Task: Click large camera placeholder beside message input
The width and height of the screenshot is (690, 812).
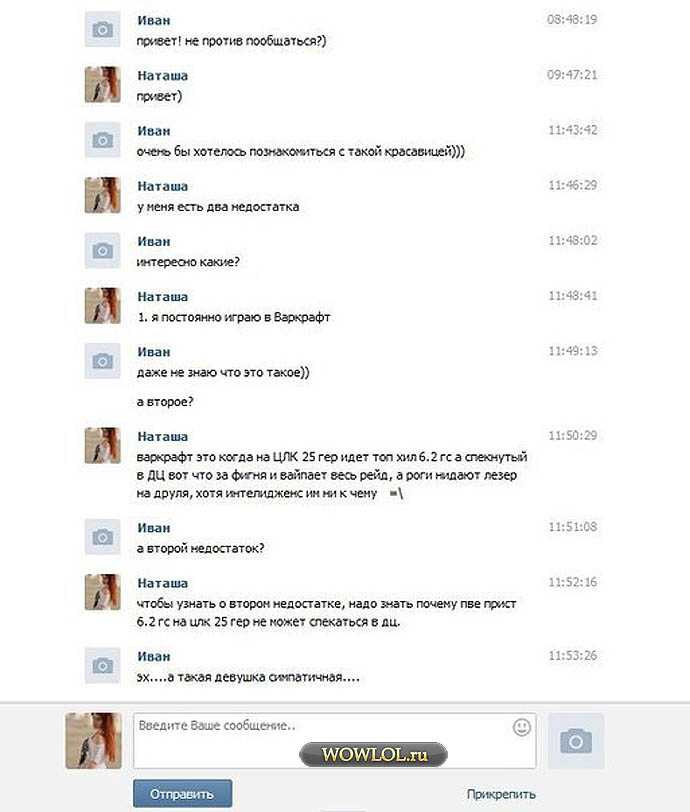Action: coord(576,741)
